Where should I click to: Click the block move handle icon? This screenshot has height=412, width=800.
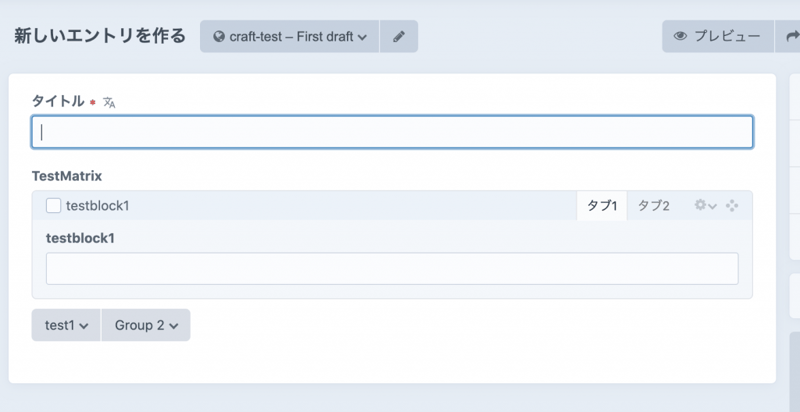click(732, 205)
